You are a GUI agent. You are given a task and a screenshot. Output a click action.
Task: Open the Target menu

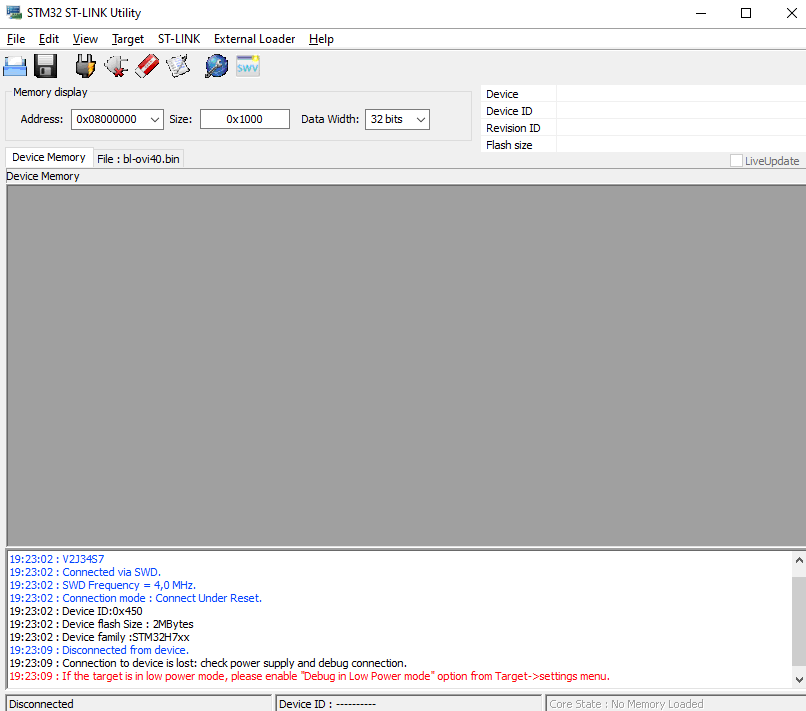[128, 39]
